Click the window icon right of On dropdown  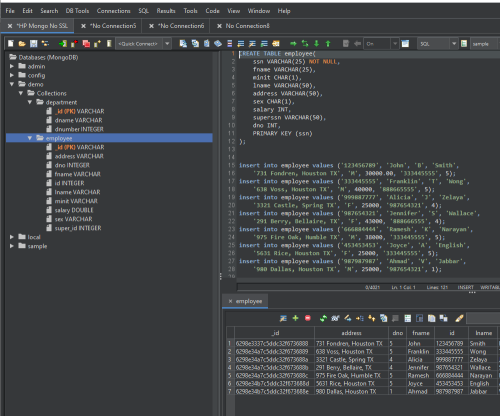405,44
